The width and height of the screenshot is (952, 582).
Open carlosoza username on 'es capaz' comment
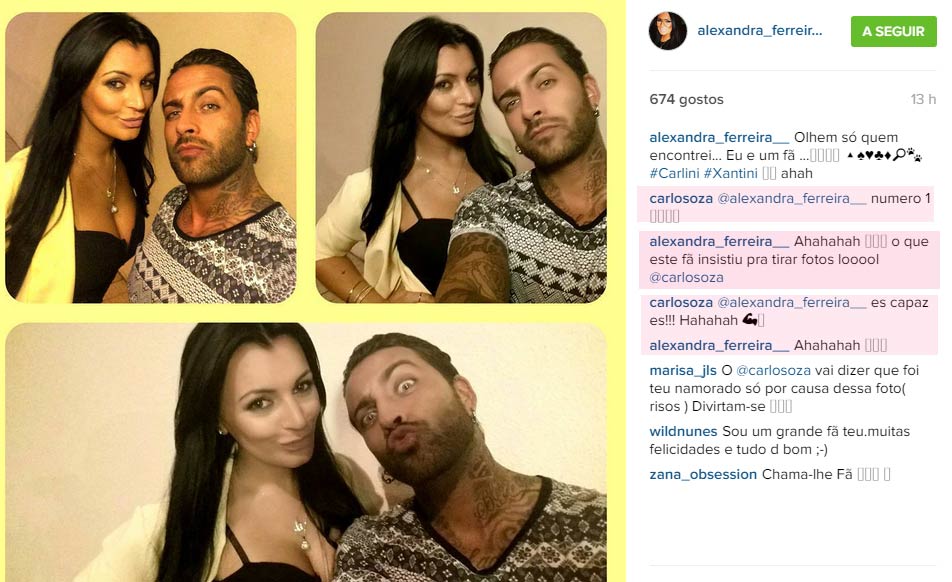coord(681,302)
